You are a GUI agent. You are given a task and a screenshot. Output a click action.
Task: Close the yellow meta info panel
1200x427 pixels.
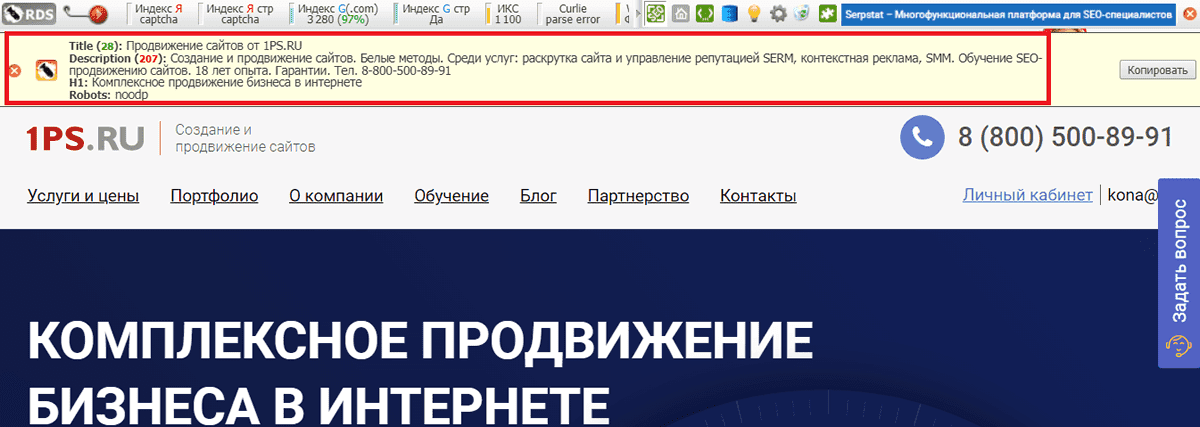[x=14, y=71]
